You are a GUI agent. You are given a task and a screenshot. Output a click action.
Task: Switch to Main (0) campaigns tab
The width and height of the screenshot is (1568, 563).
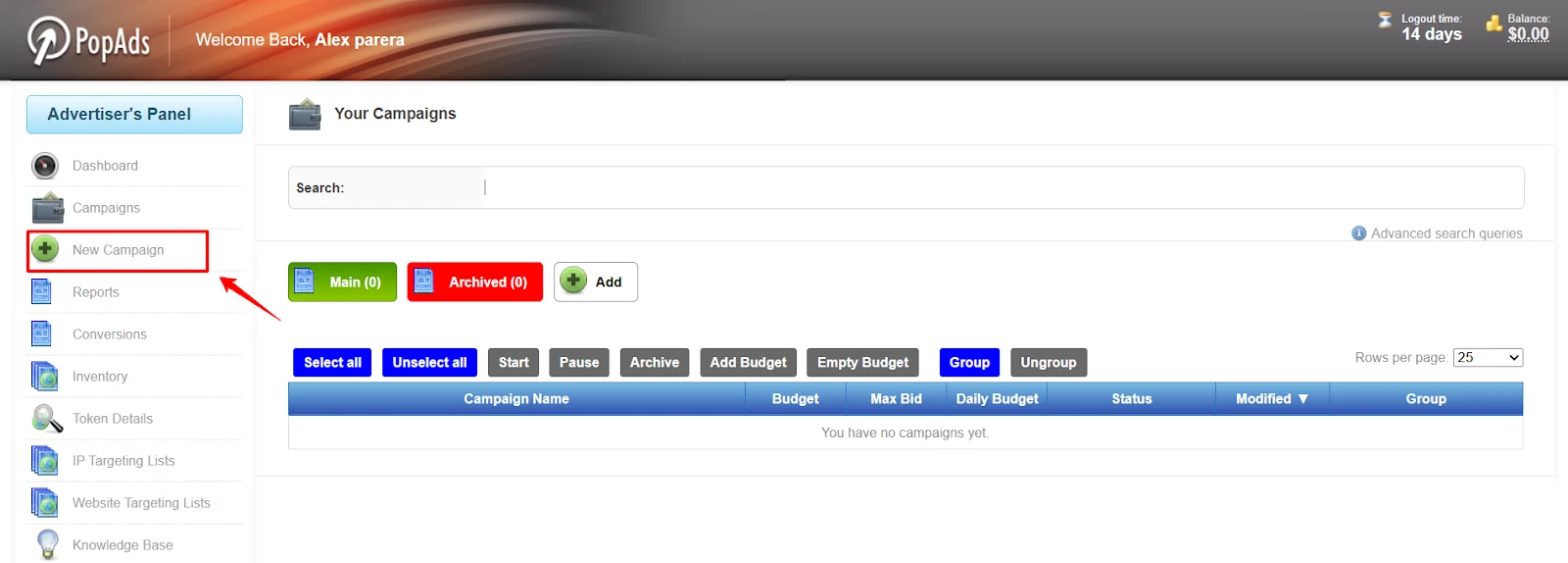coord(342,282)
